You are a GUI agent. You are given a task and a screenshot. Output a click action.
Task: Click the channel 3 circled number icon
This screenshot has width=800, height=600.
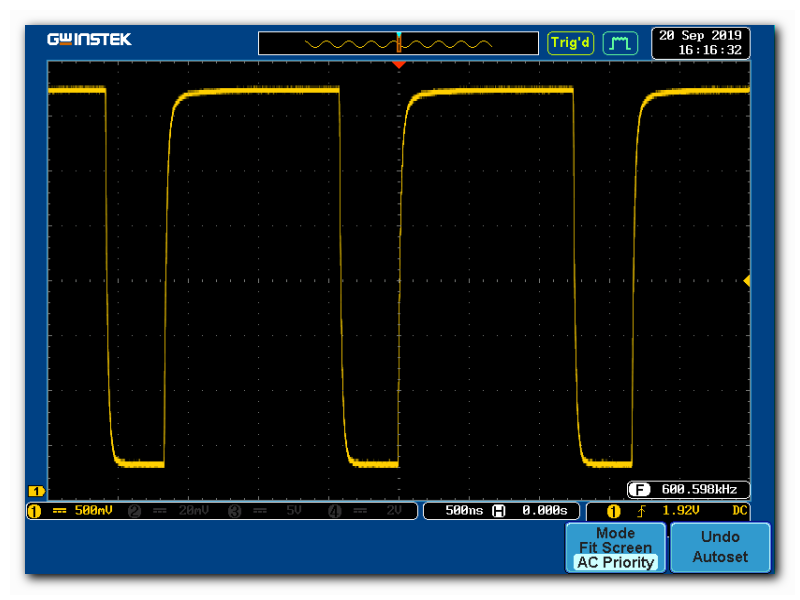[x=234, y=511]
